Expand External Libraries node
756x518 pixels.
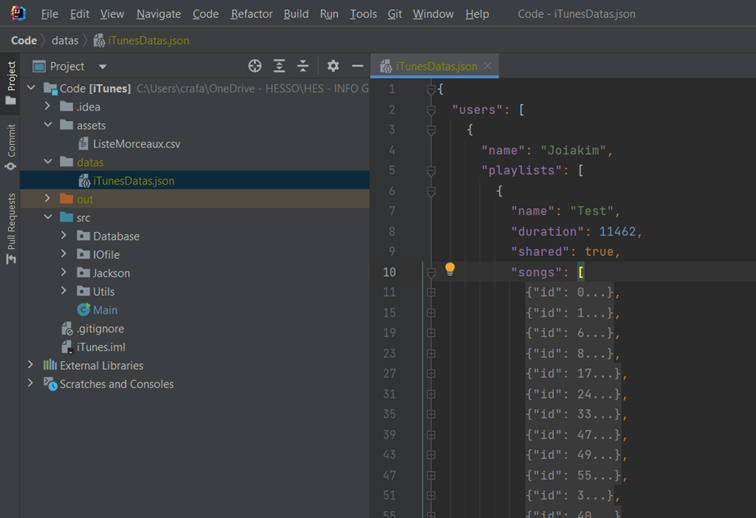pos(31,365)
